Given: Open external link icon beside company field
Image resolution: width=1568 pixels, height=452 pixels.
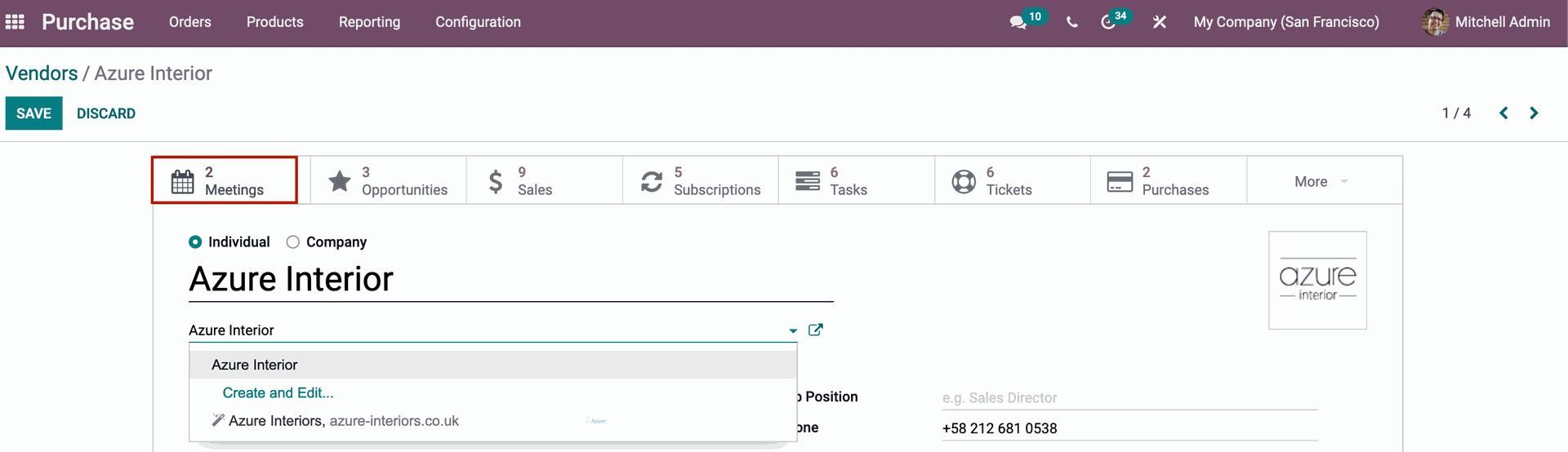Looking at the screenshot, I should pyautogui.click(x=815, y=330).
